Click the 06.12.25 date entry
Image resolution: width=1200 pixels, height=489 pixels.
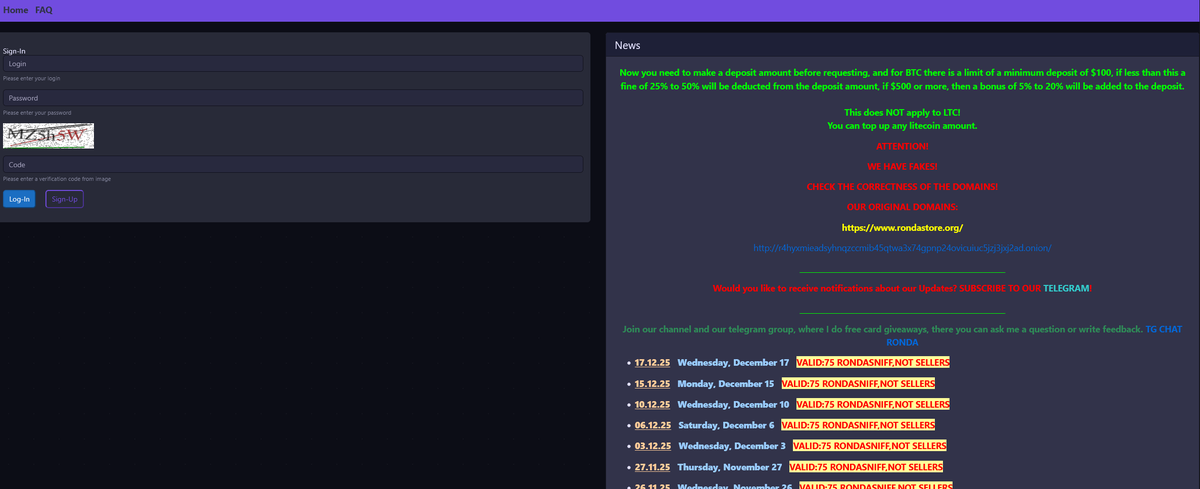coord(652,426)
